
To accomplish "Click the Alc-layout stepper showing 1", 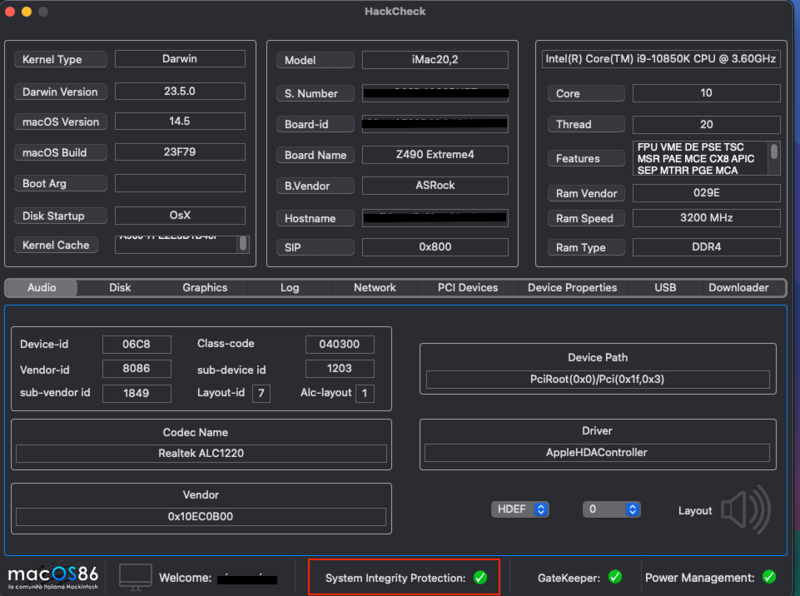I will tap(364, 393).
